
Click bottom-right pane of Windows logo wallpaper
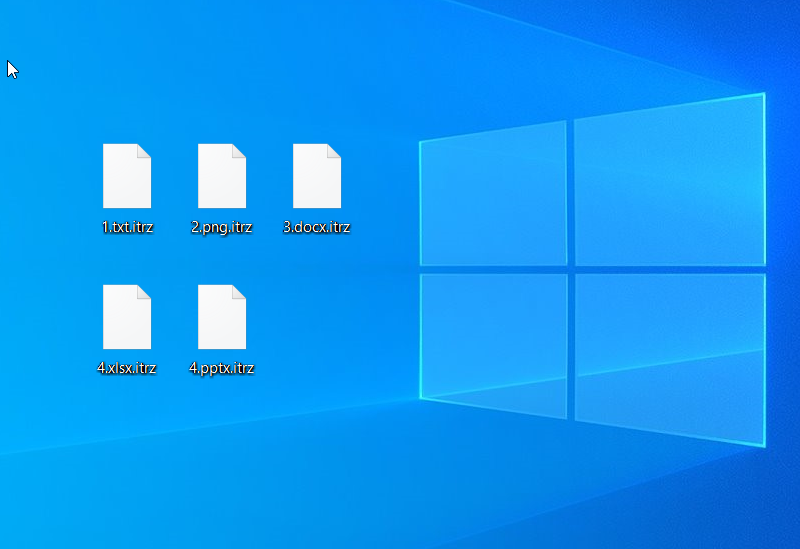[x=668, y=355]
